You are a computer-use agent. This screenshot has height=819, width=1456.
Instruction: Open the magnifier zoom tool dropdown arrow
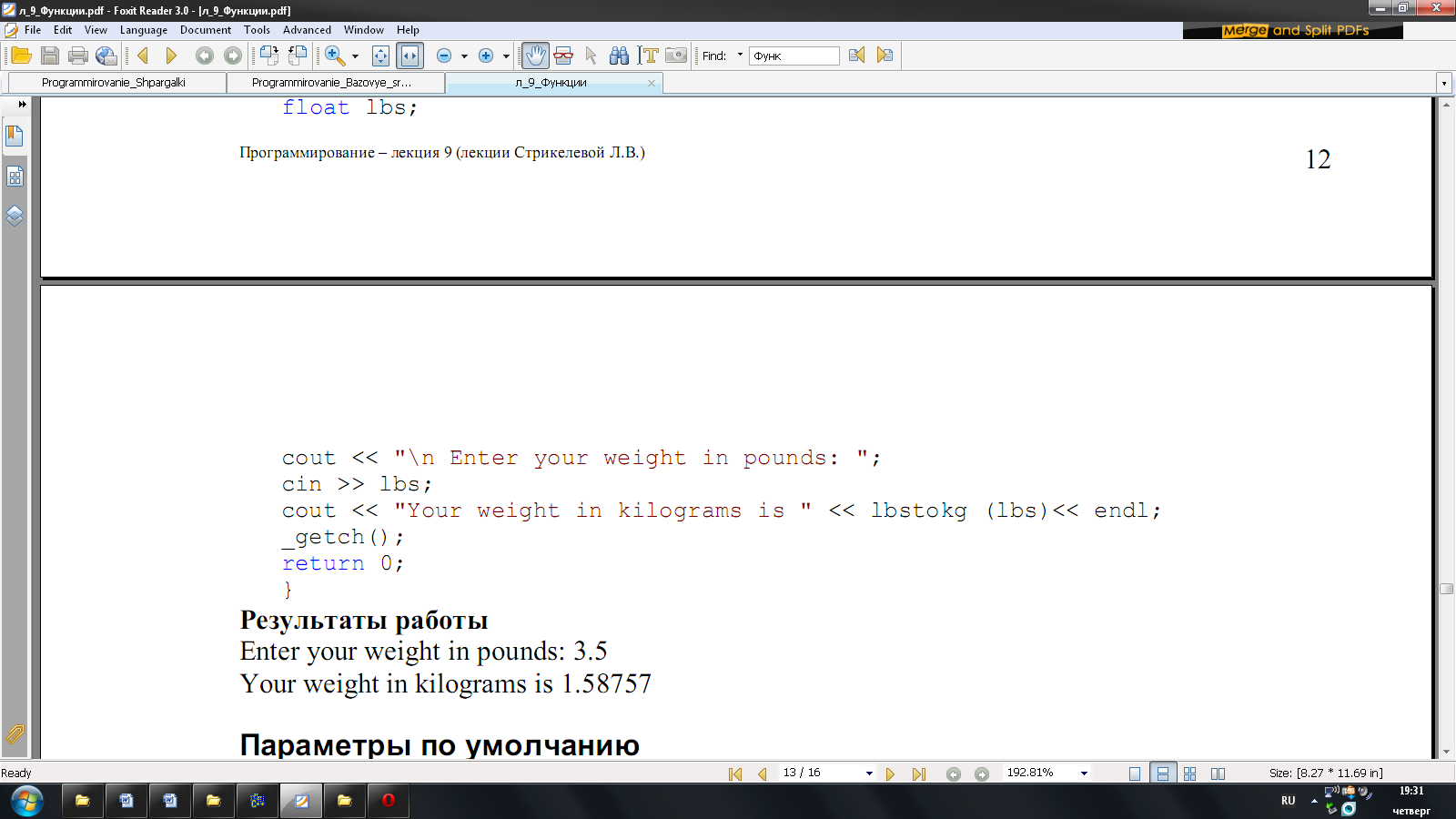(x=355, y=56)
